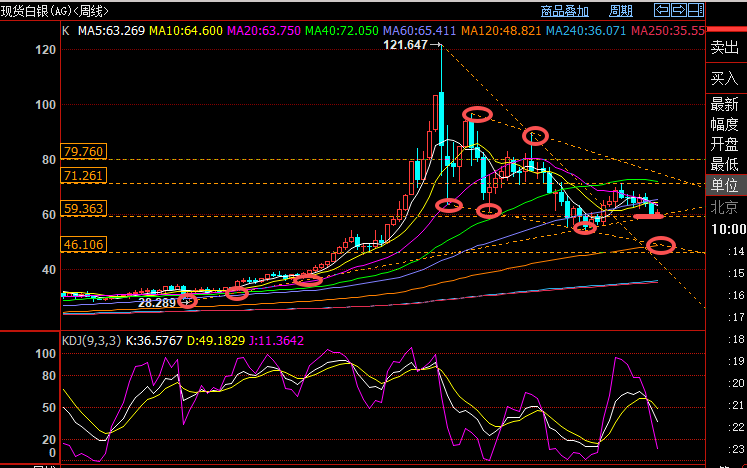This screenshot has width=747, height=468.
Task: Click the KDJ(9,3,3) indicator name
Action: coord(91,341)
